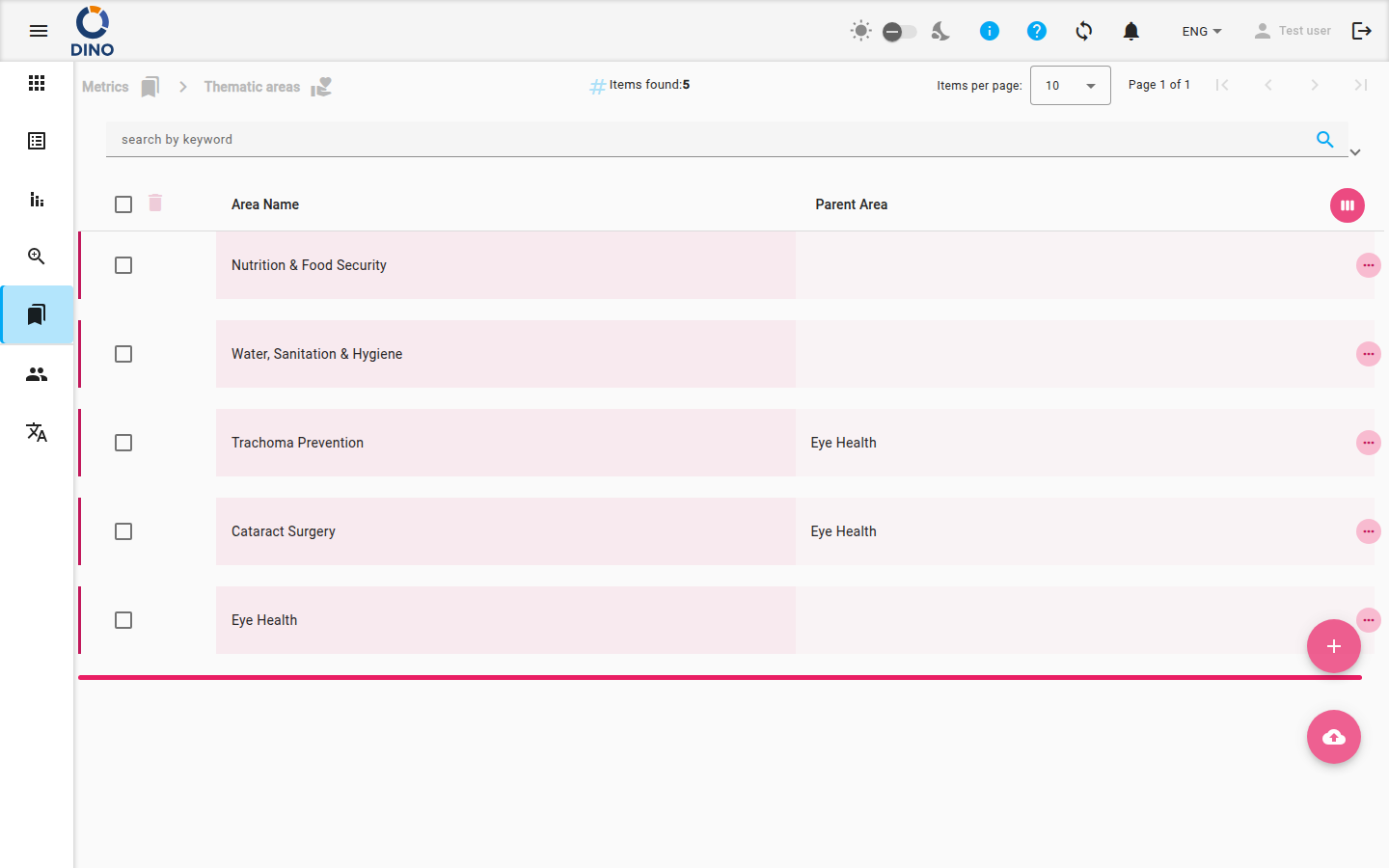
Task: Open row actions for Eye Health row
Action: coord(1369,618)
